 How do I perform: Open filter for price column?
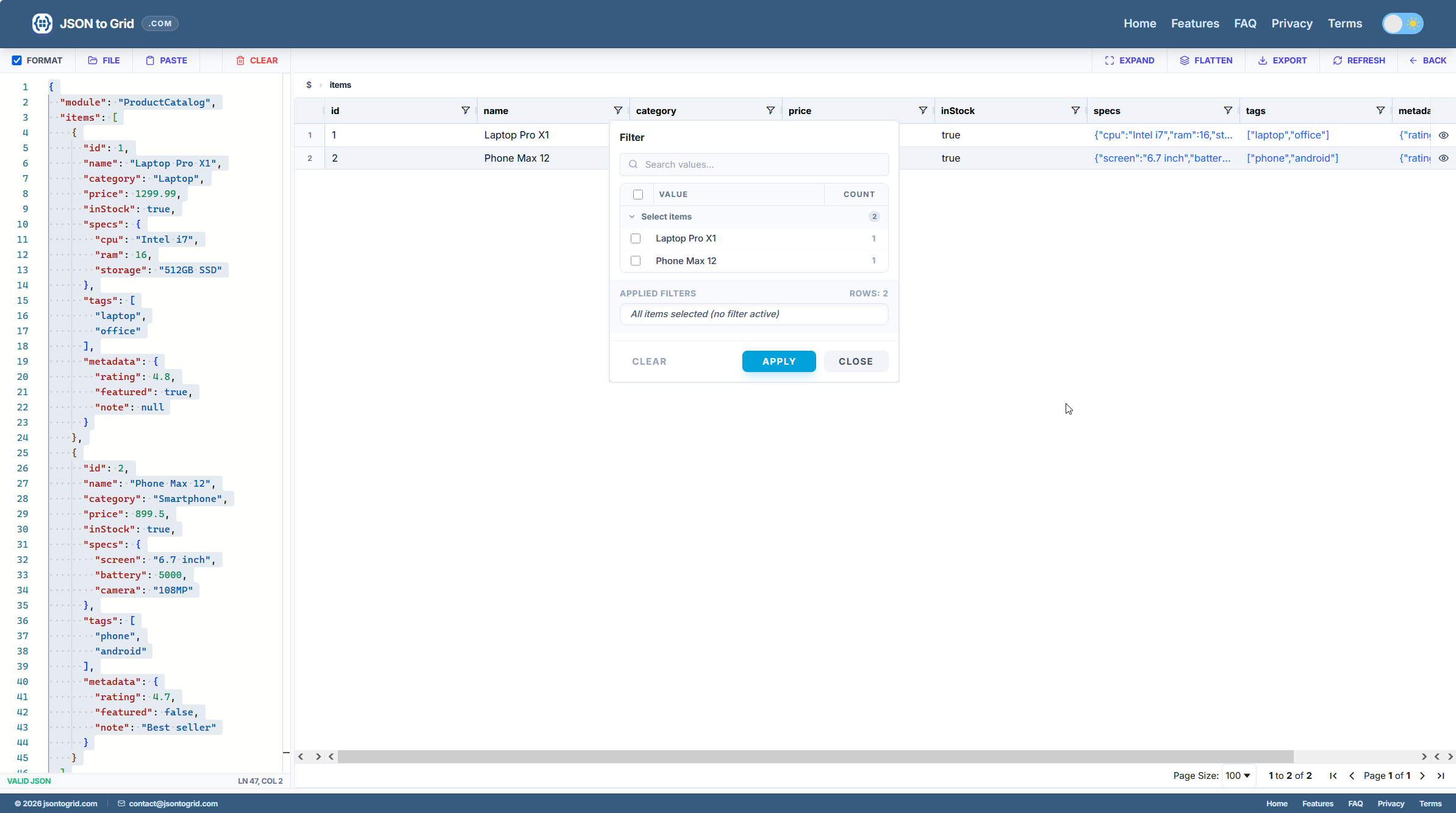pos(923,110)
